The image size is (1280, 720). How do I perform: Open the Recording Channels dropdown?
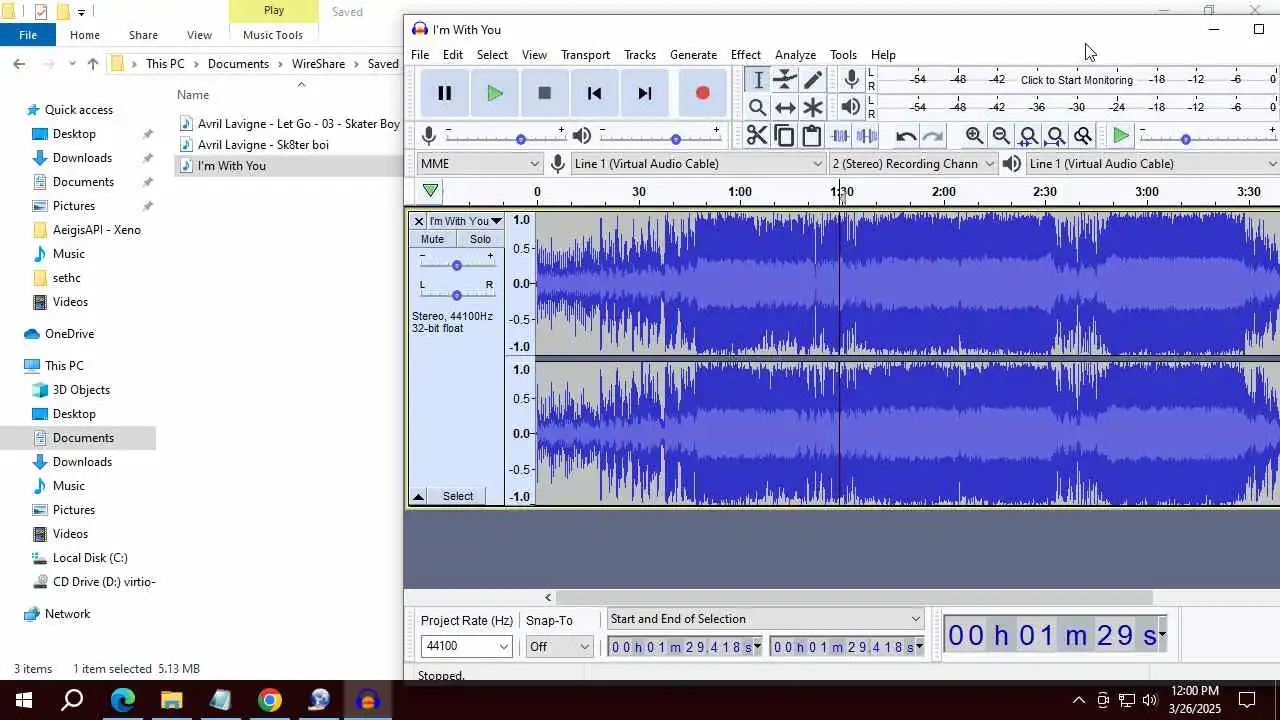[x=913, y=164]
